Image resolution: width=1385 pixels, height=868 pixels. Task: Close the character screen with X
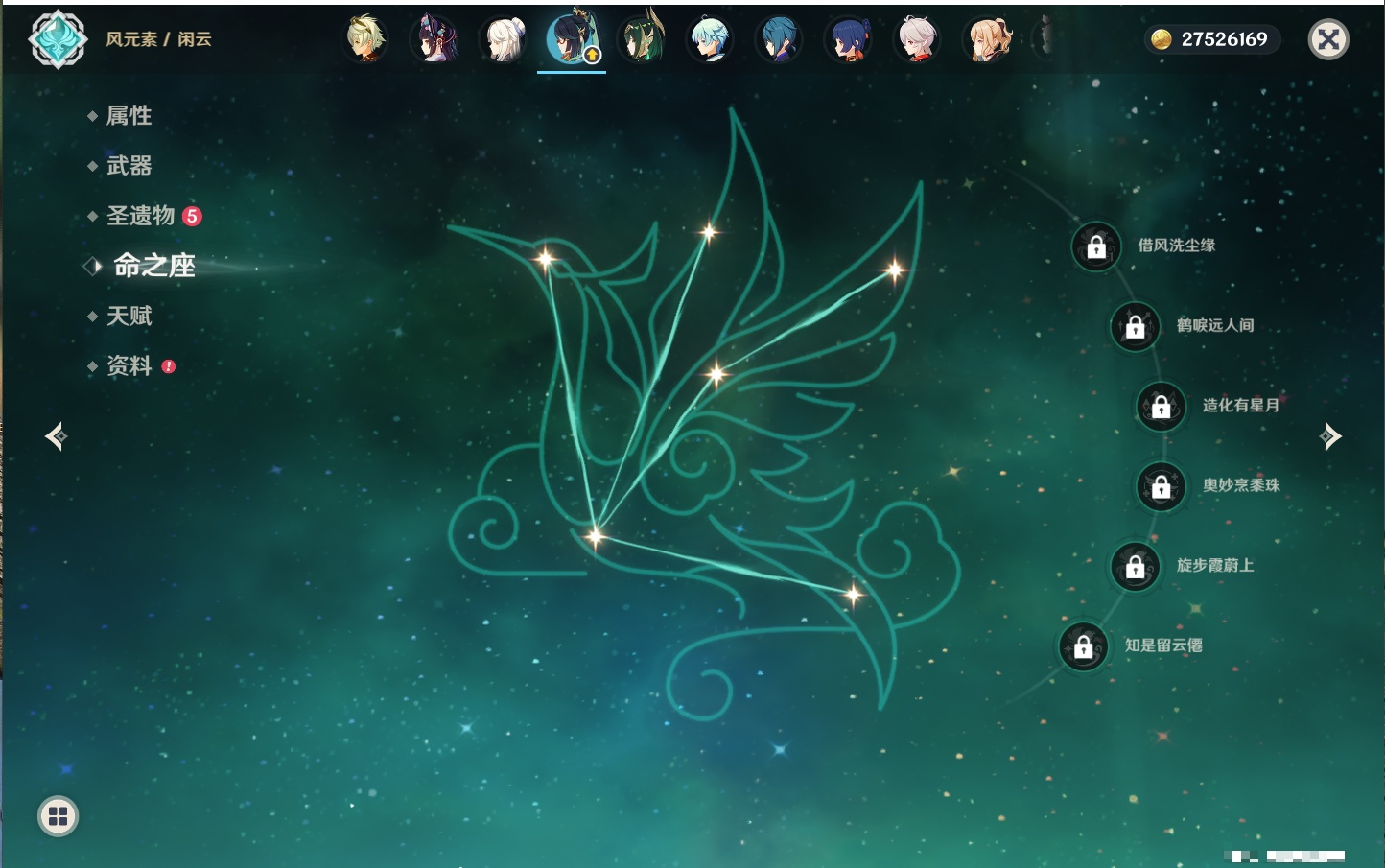tap(1328, 39)
